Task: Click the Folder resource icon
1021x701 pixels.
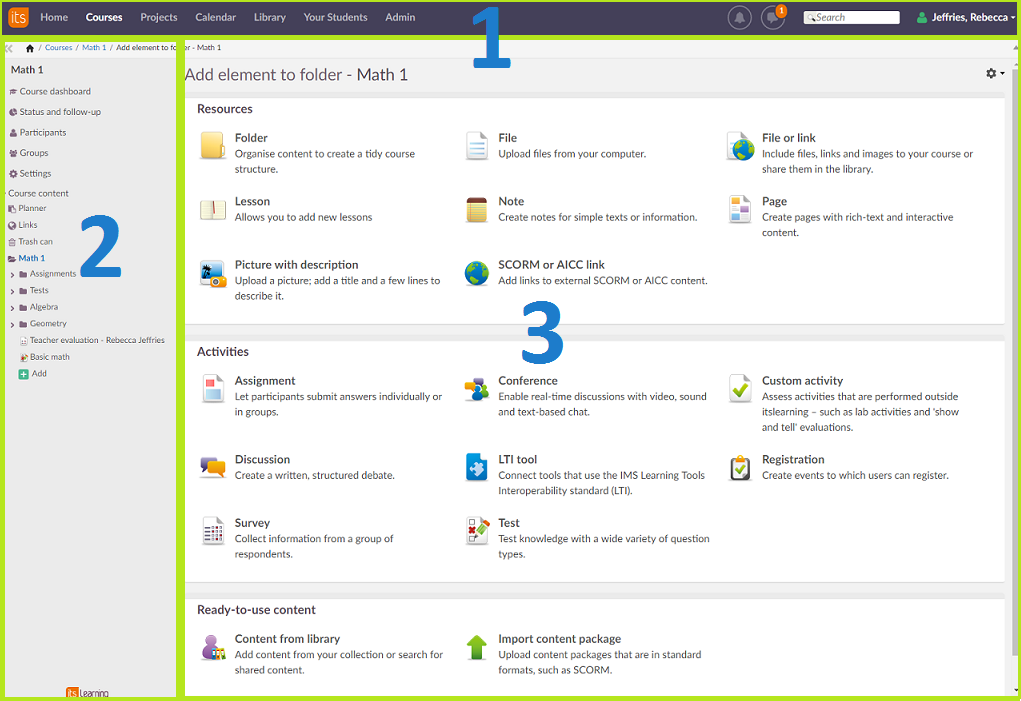Action: (213, 145)
